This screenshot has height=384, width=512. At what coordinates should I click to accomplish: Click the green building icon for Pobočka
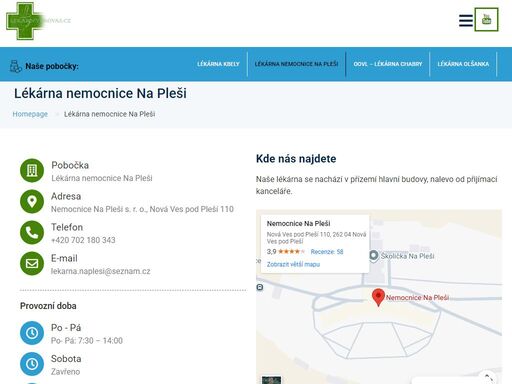pyautogui.click(x=32, y=170)
